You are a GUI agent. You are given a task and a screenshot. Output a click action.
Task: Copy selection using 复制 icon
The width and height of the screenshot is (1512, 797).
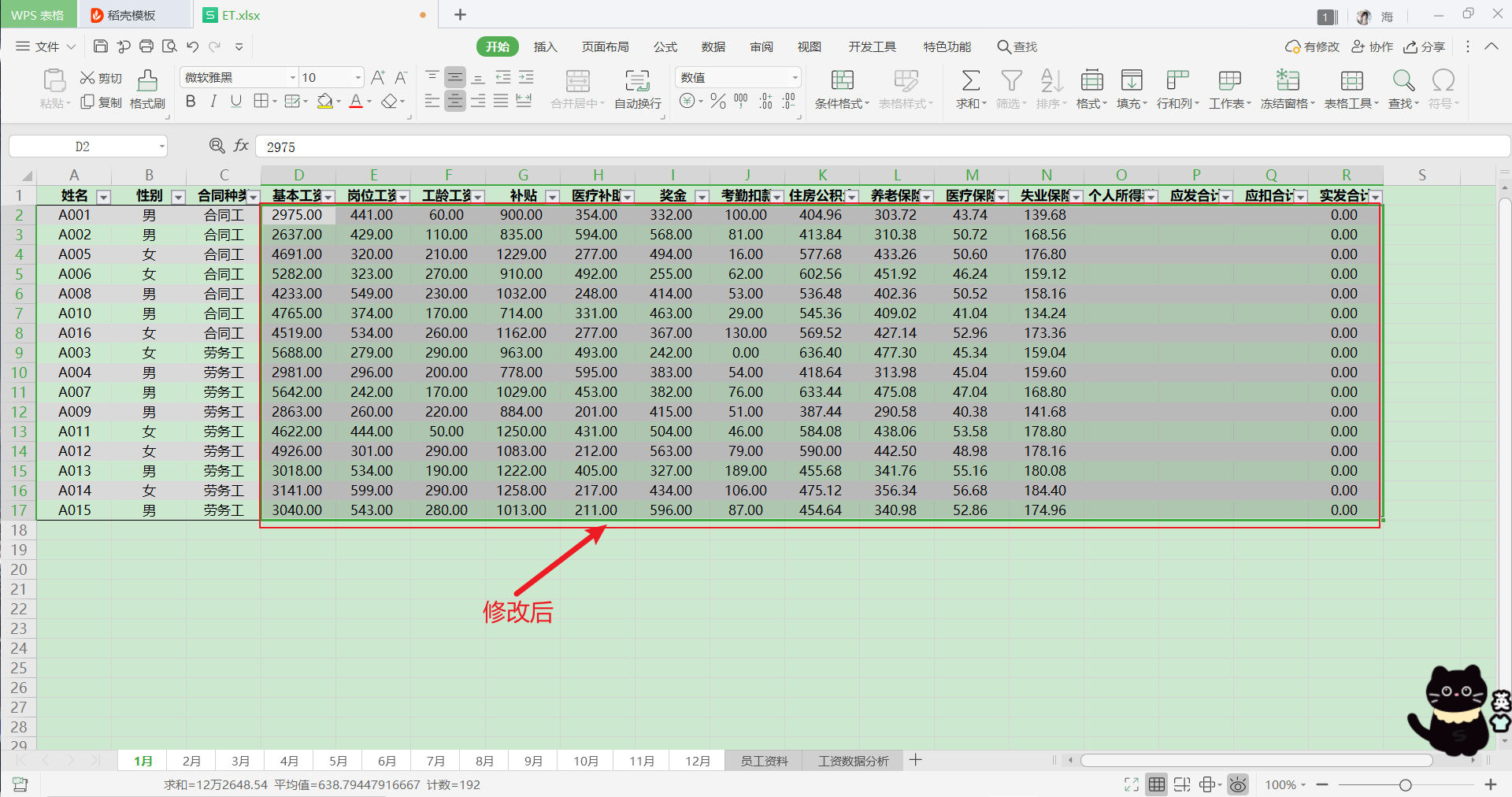(101, 102)
